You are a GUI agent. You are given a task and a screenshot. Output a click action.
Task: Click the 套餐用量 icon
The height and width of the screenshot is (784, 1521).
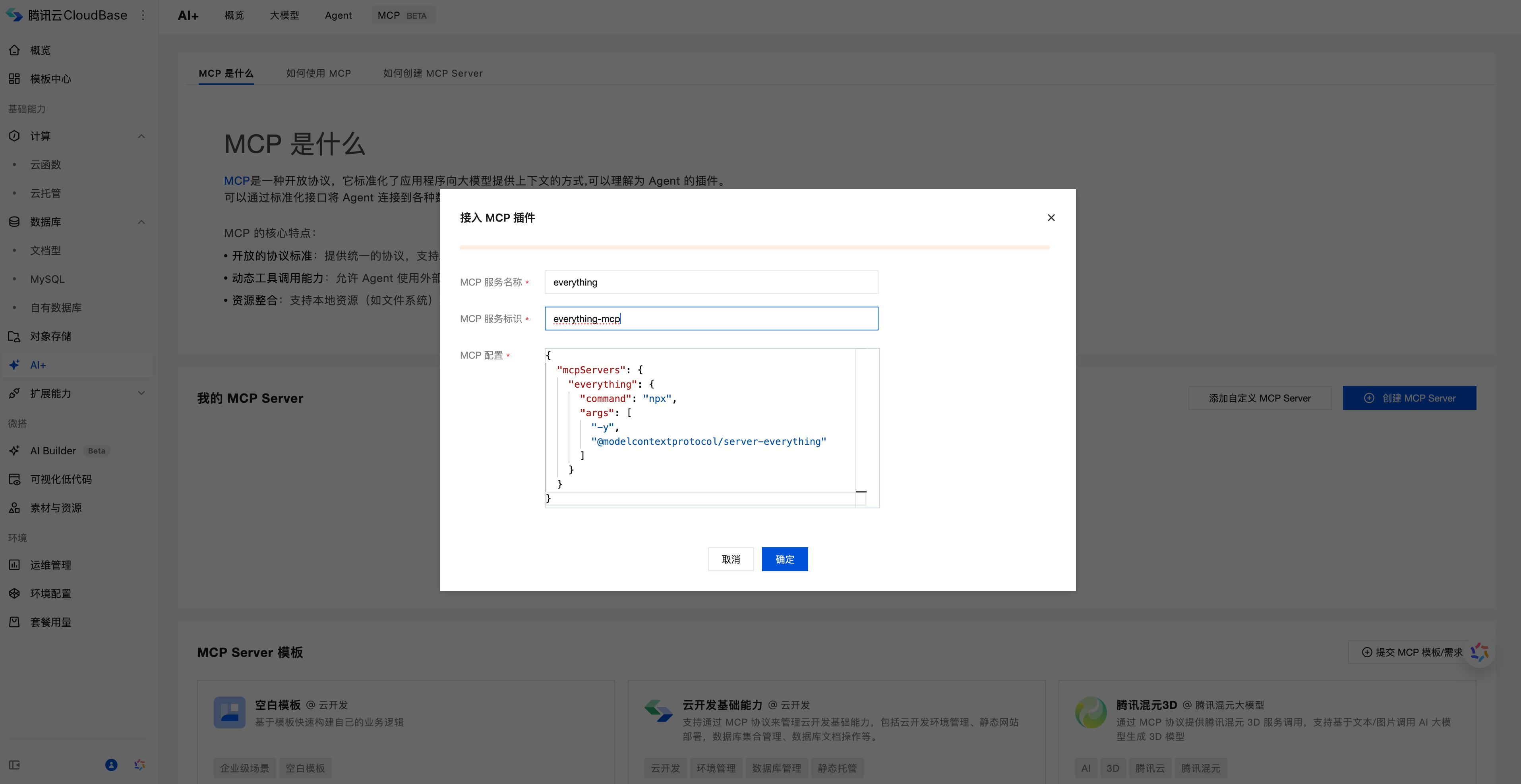coord(15,622)
